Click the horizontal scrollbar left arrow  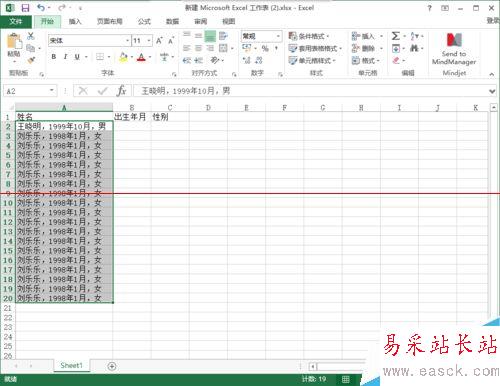[313, 367]
